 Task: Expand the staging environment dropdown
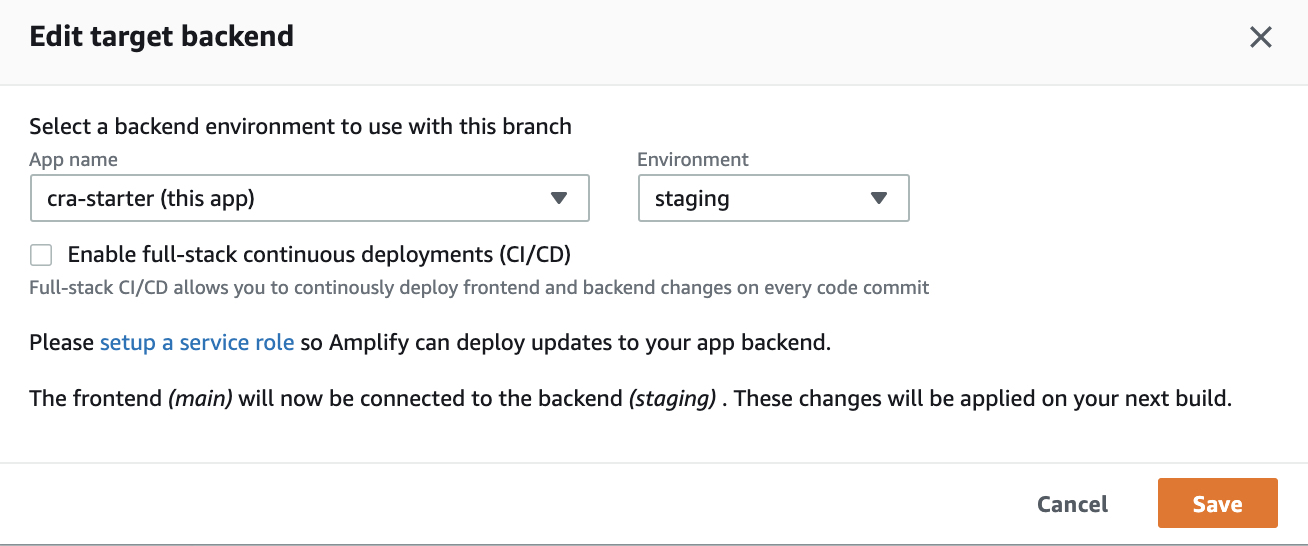[773, 198]
